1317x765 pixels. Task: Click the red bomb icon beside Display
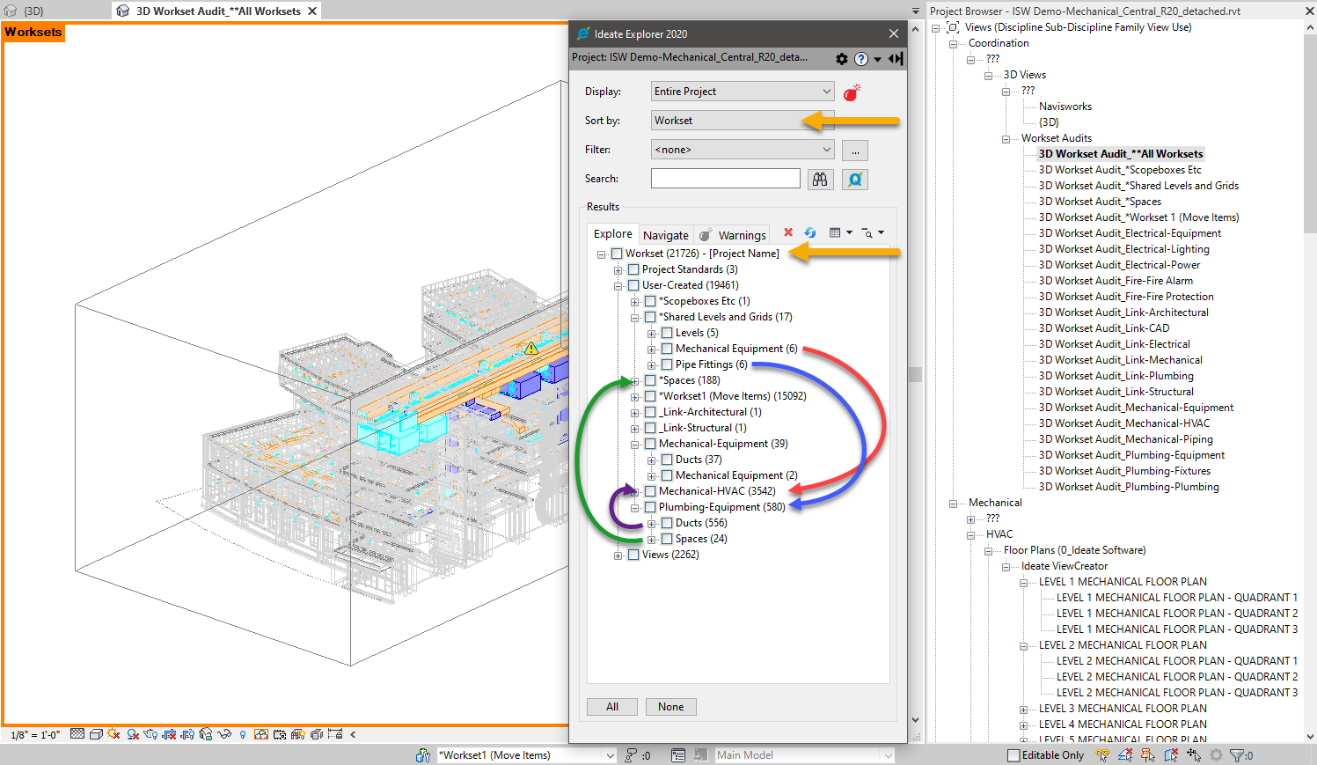852,92
